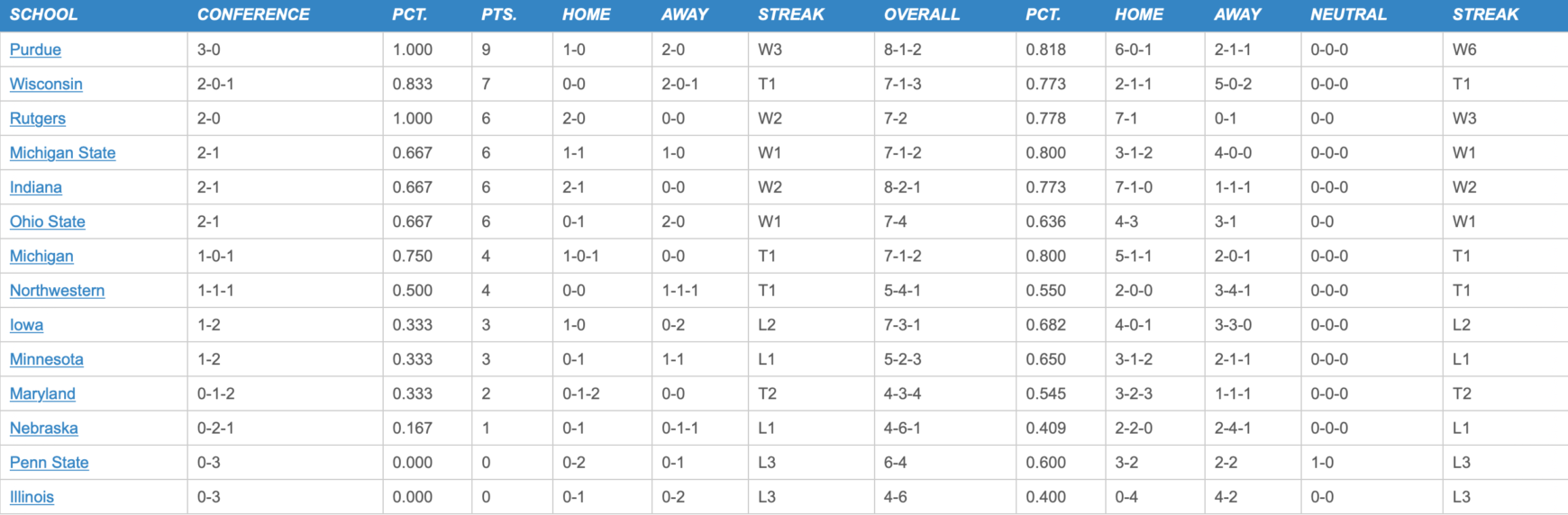Viewport: 1568px width, 515px height.
Task: Open the Penn State link
Action: (50, 463)
